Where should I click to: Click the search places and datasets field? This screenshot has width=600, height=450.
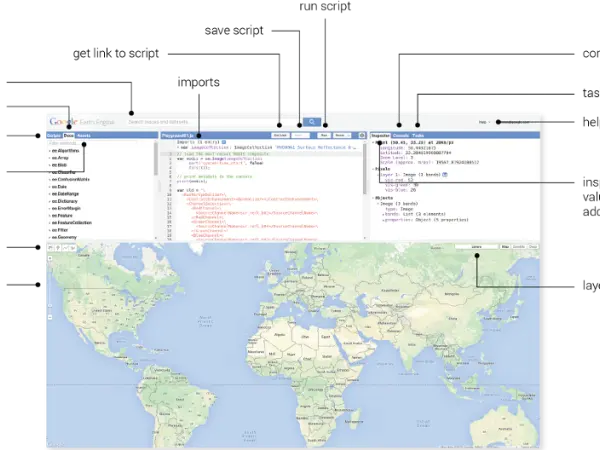[x=200, y=121]
